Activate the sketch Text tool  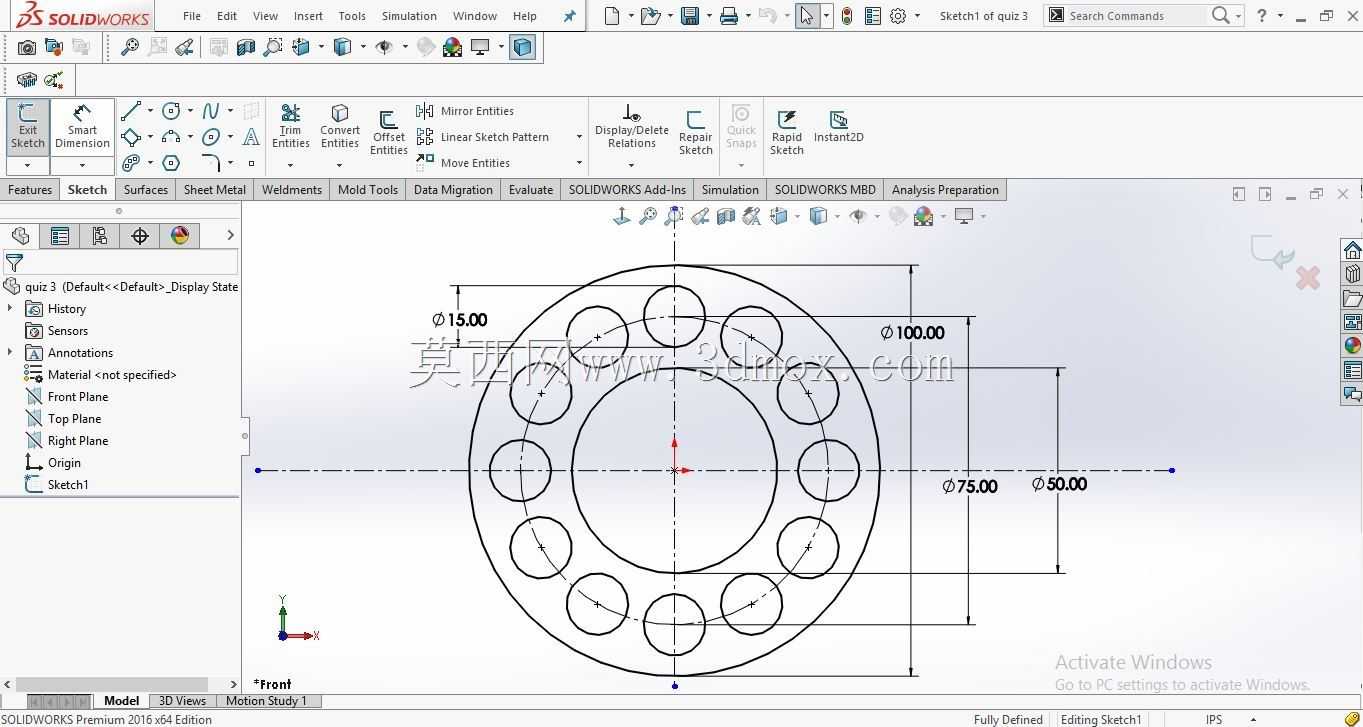(x=251, y=137)
